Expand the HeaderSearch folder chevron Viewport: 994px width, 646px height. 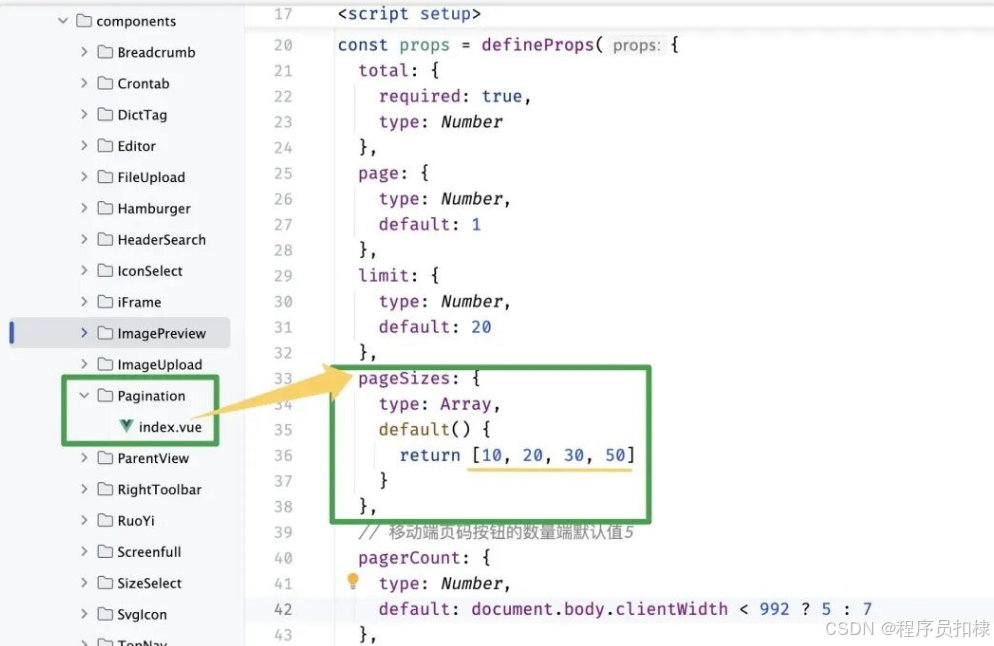[84, 239]
